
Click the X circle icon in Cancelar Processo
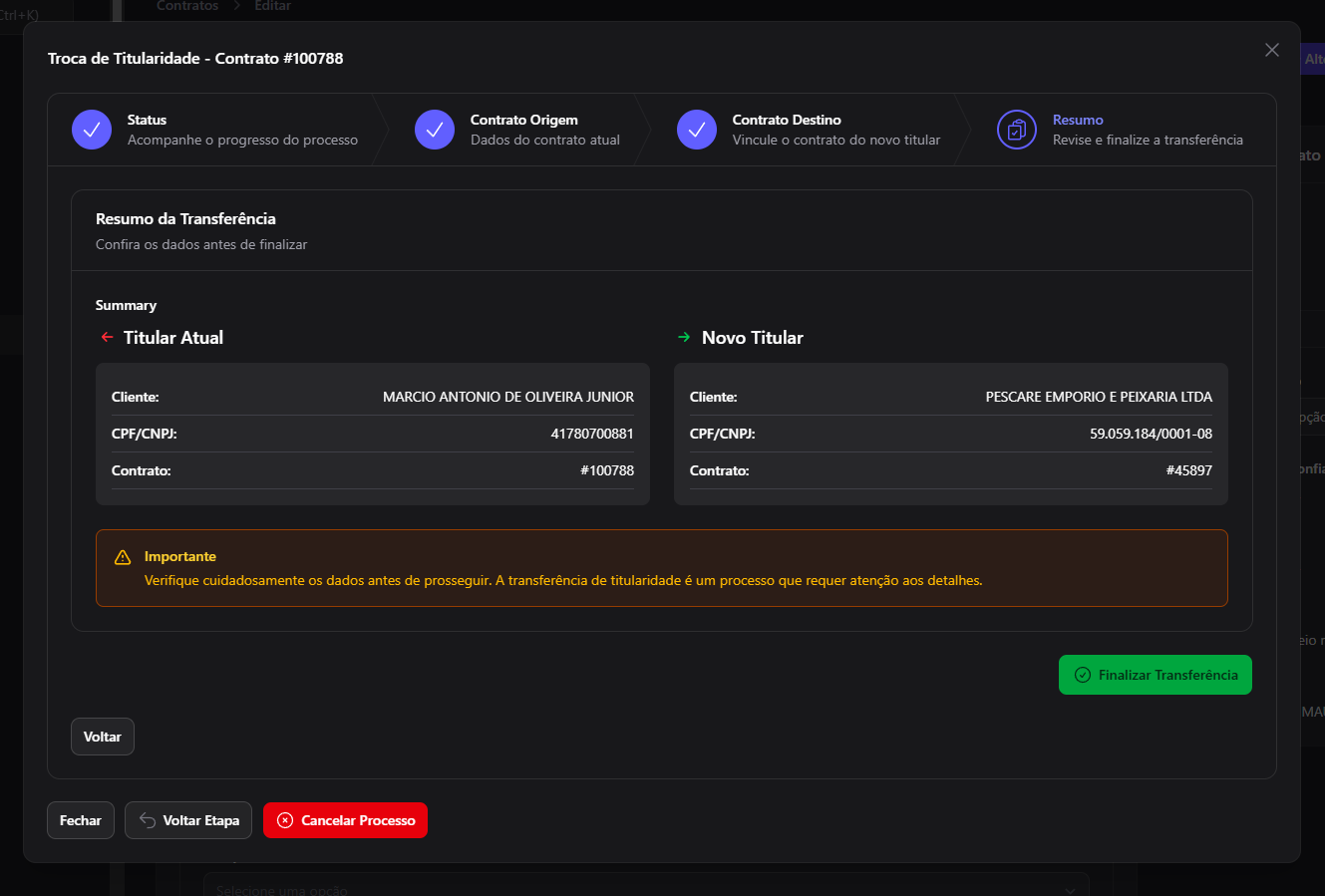pos(285,820)
